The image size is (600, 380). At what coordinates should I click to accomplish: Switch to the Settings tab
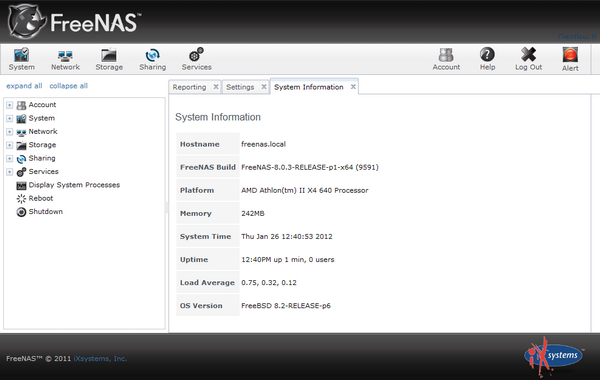tap(240, 87)
